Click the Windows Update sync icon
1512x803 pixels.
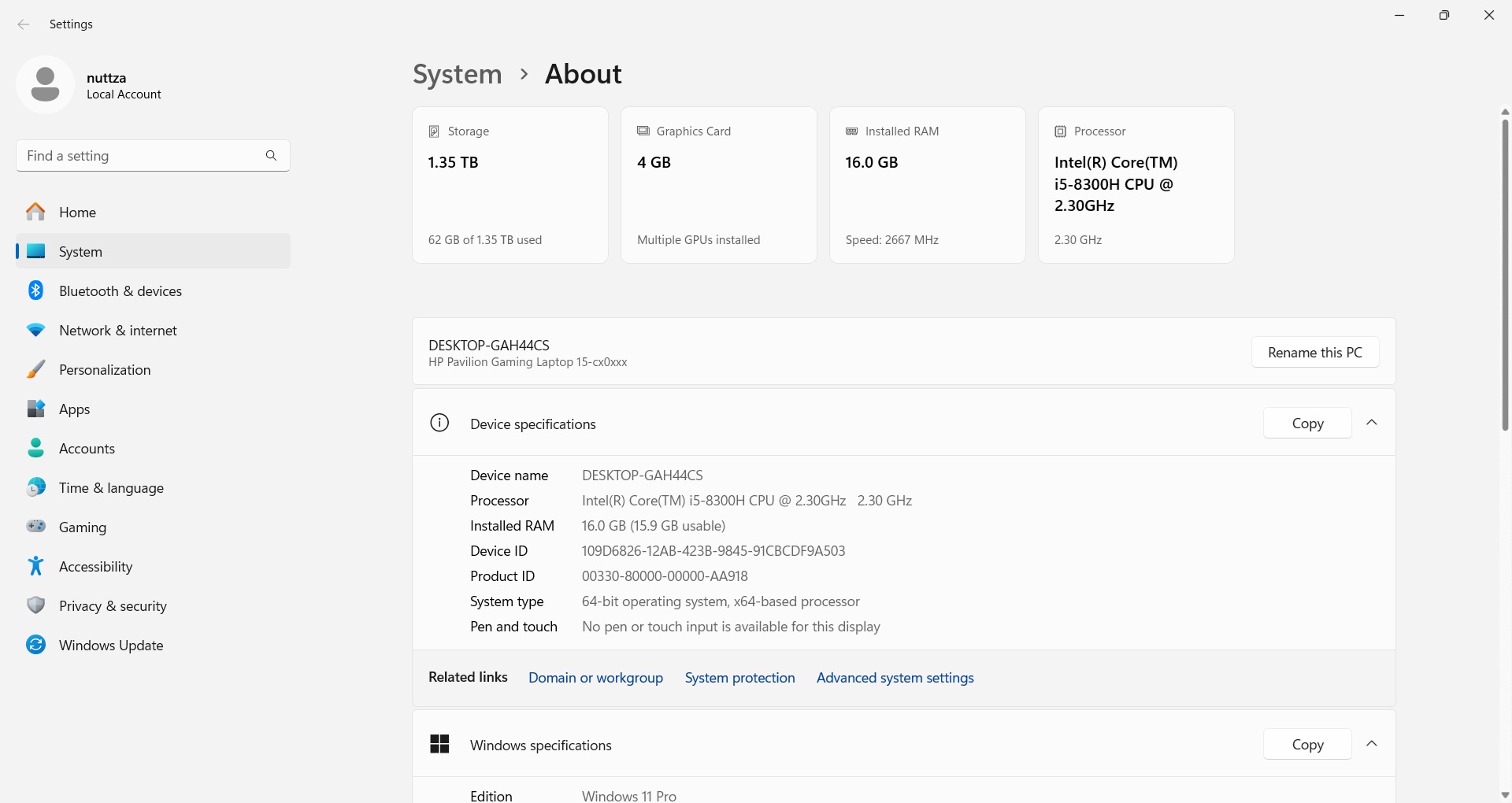tap(35, 645)
